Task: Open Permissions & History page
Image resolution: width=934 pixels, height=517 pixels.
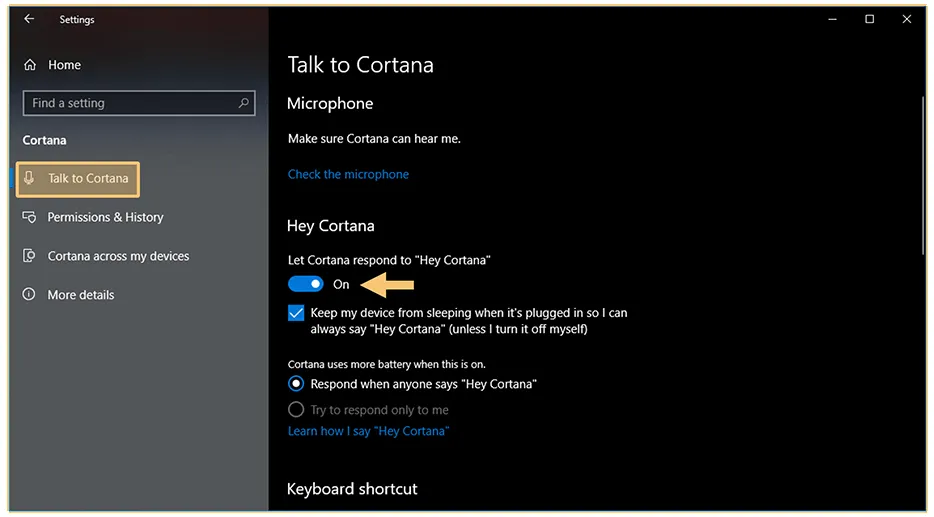Action: (105, 217)
